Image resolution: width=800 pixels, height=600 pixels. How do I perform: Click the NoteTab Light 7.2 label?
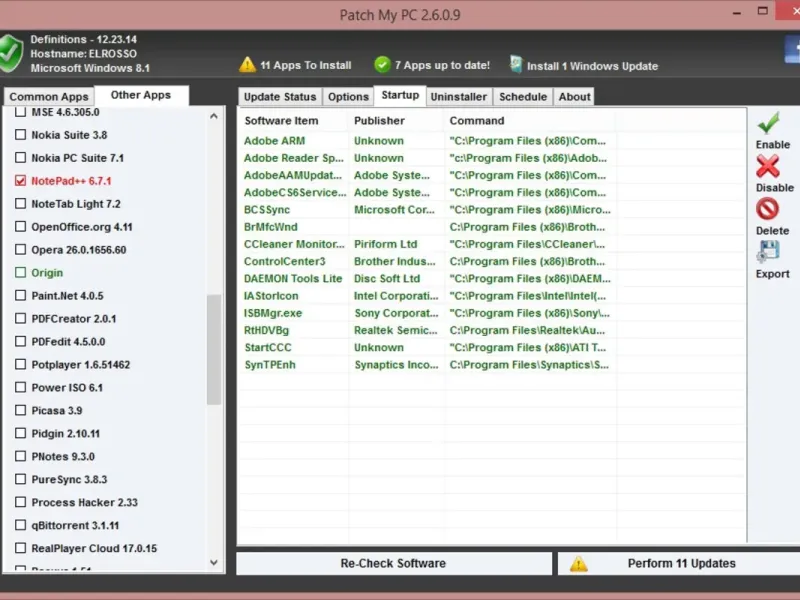tap(76, 204)
